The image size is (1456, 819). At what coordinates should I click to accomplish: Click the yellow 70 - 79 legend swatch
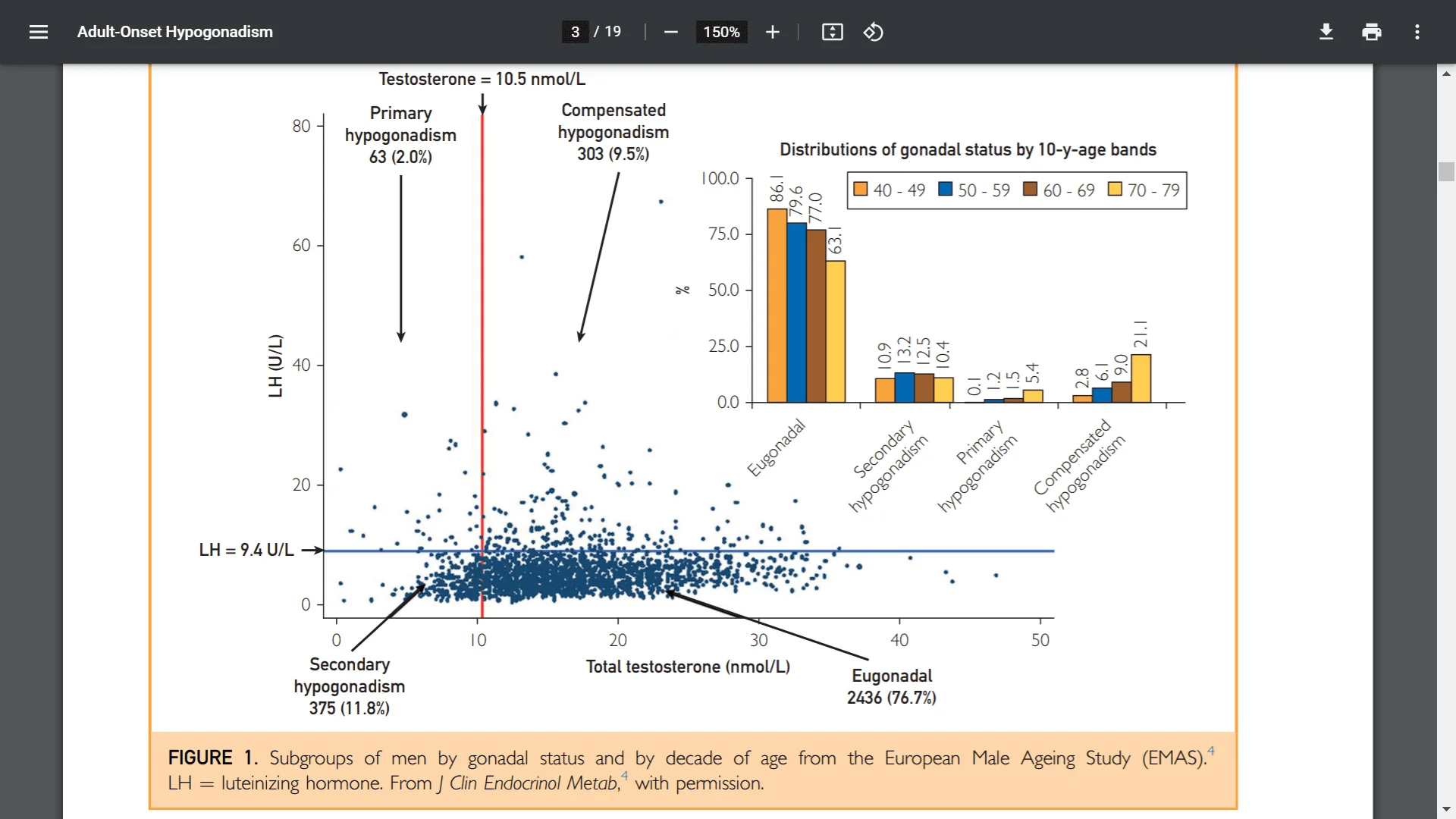pos(1115,189)
